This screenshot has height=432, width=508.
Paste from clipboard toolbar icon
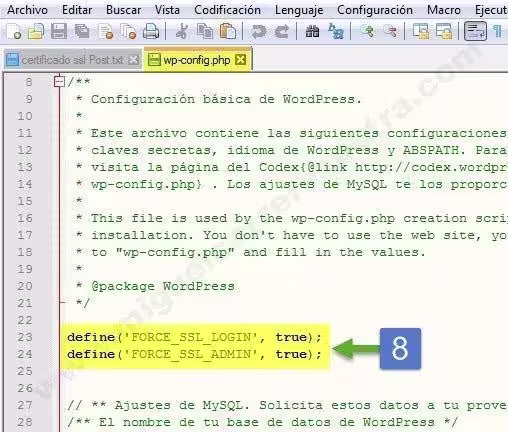228,32
